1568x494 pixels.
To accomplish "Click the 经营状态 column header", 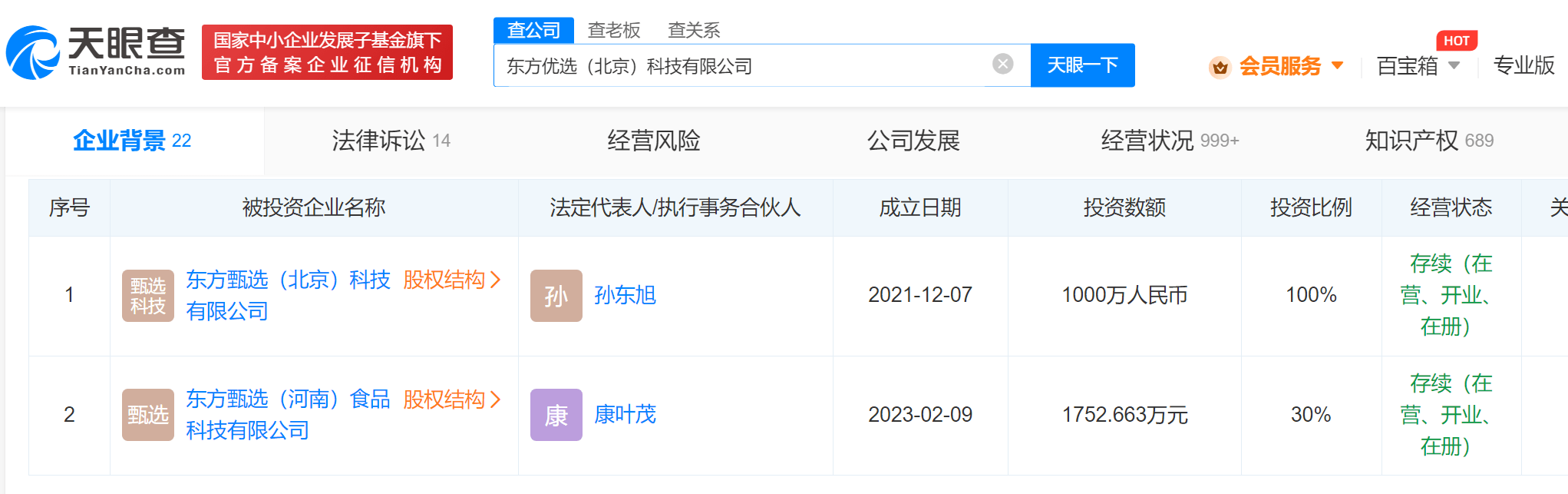I will click(1451, 207).
